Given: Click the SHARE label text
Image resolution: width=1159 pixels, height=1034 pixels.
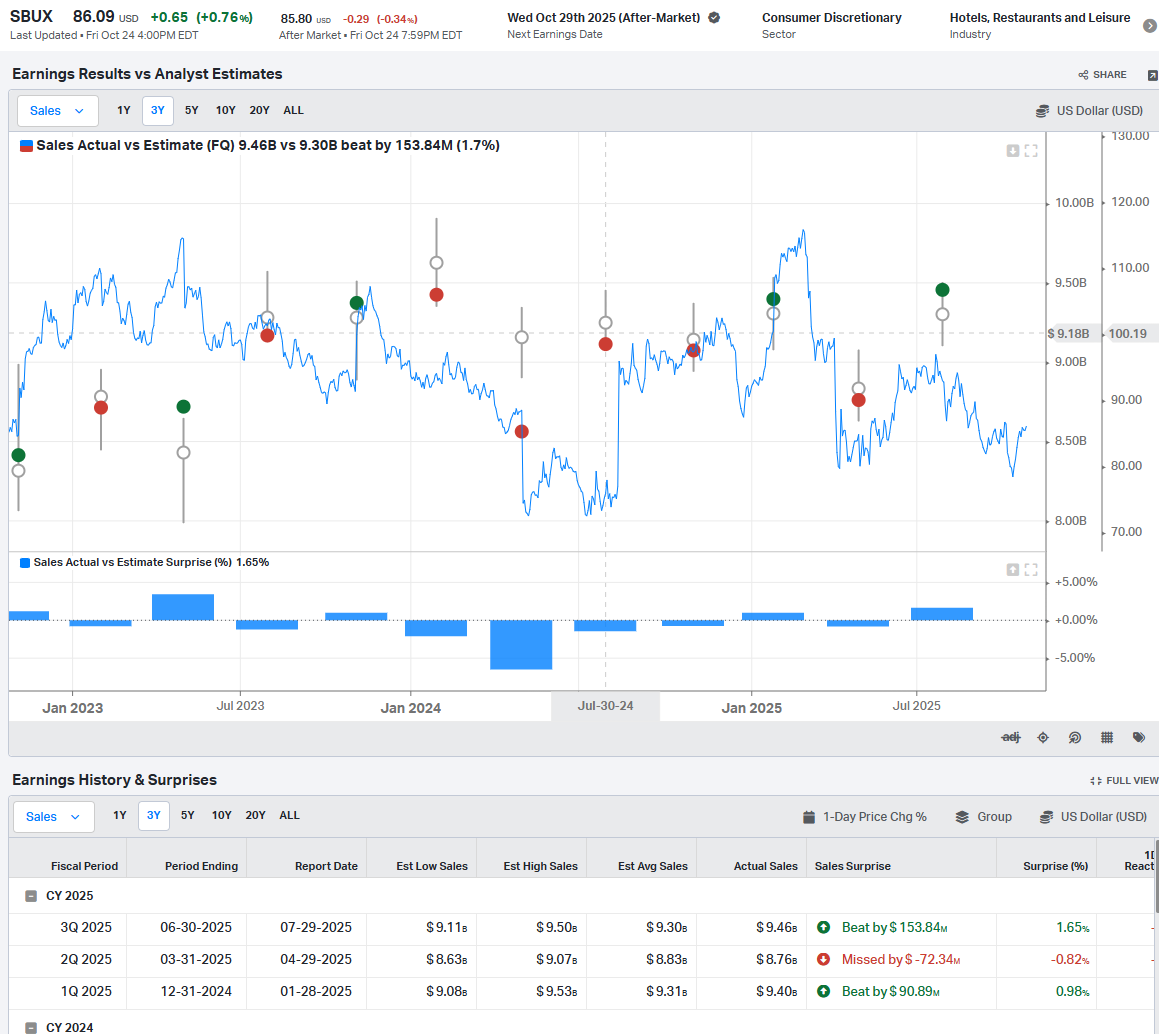Looking at the screenshot, I should point(1109,75).
